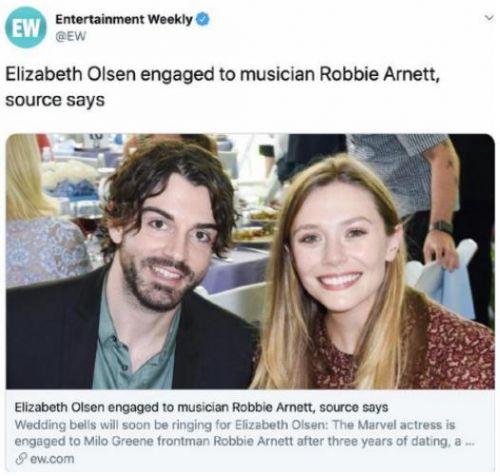Viewport: 500px width, 476px height.
Task: Click 'after three years of dating' text
Action: pos(374,441)
